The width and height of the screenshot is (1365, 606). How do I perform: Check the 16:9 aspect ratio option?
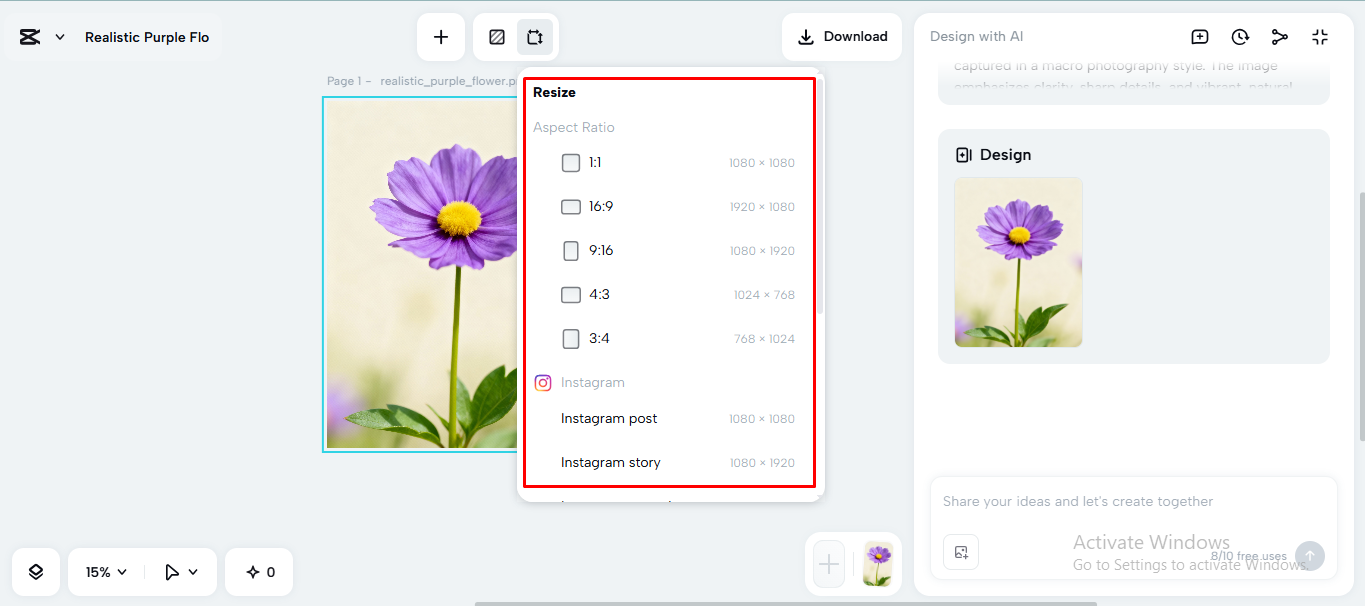pos(571,206)
